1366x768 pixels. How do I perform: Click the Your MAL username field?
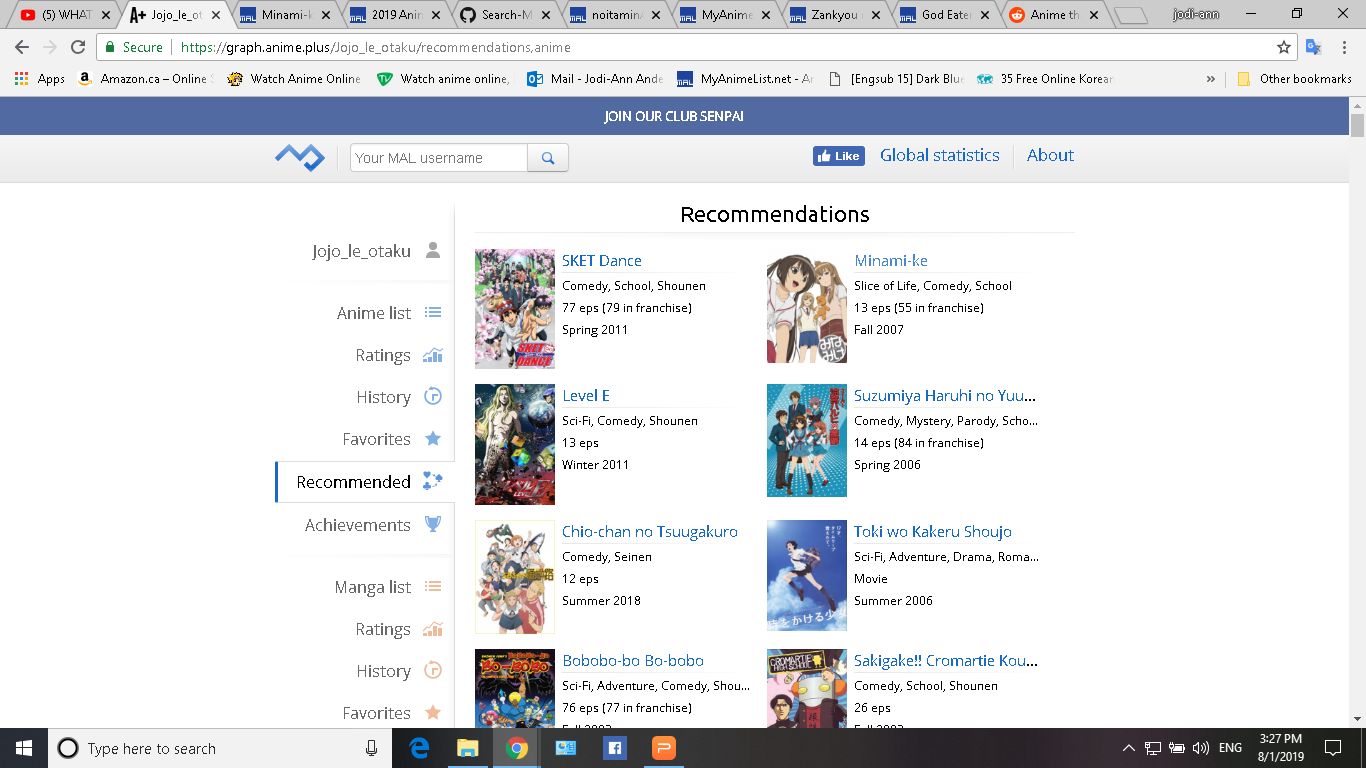438,158
